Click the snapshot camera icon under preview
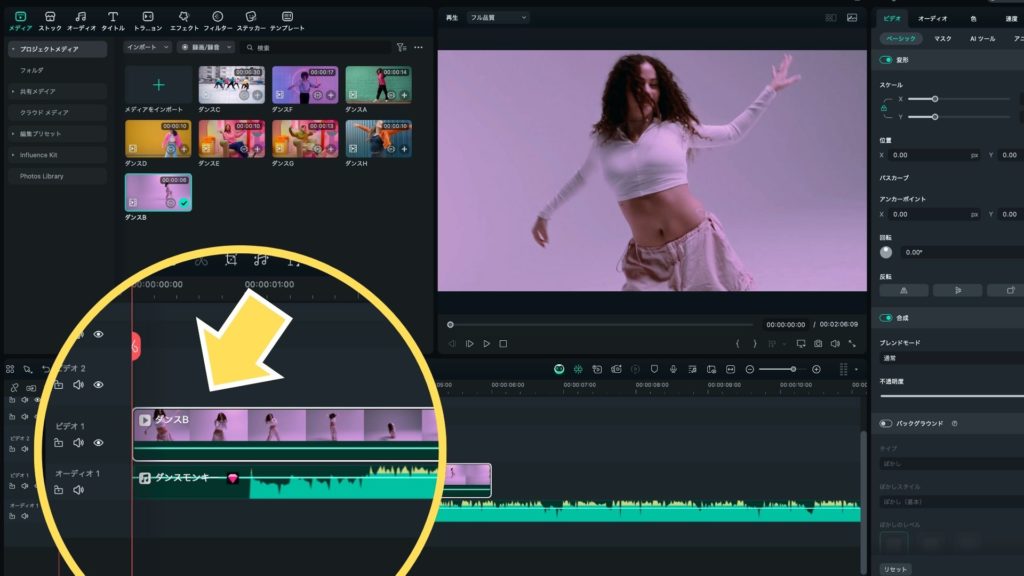1024x576 pixels. [x=818, y=344]
